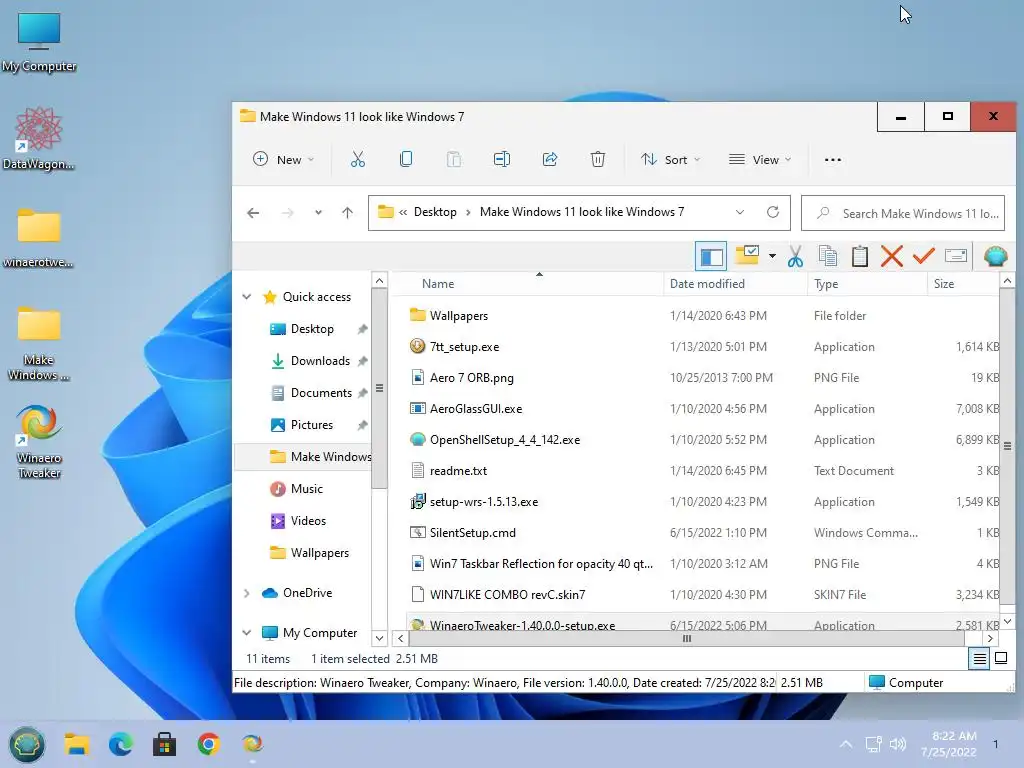Show hidden tray icons chevron
The image size is (1024, 768).
click(846, 744)
